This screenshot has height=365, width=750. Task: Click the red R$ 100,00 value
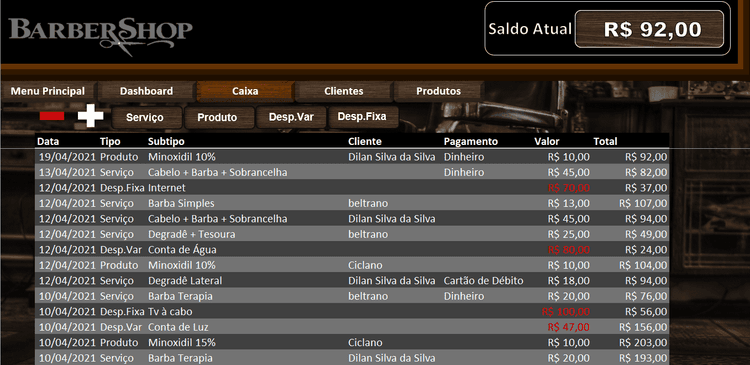(x=566, y=312)
